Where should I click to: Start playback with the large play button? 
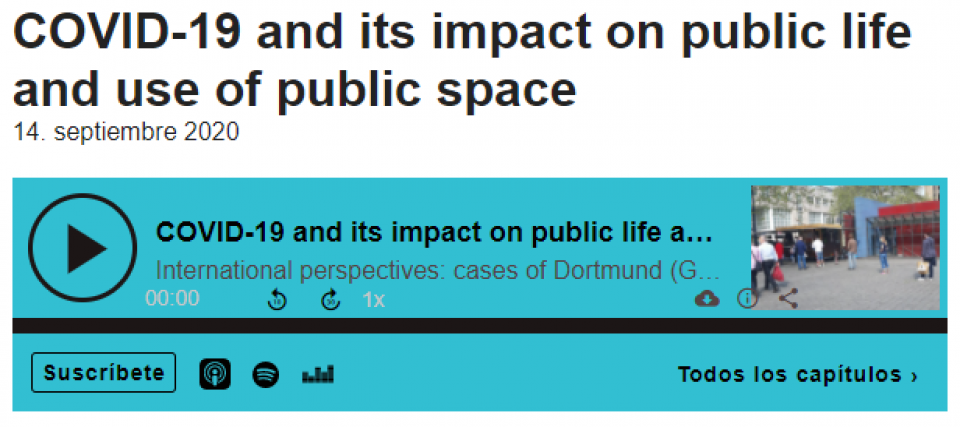tap(82, 248)
